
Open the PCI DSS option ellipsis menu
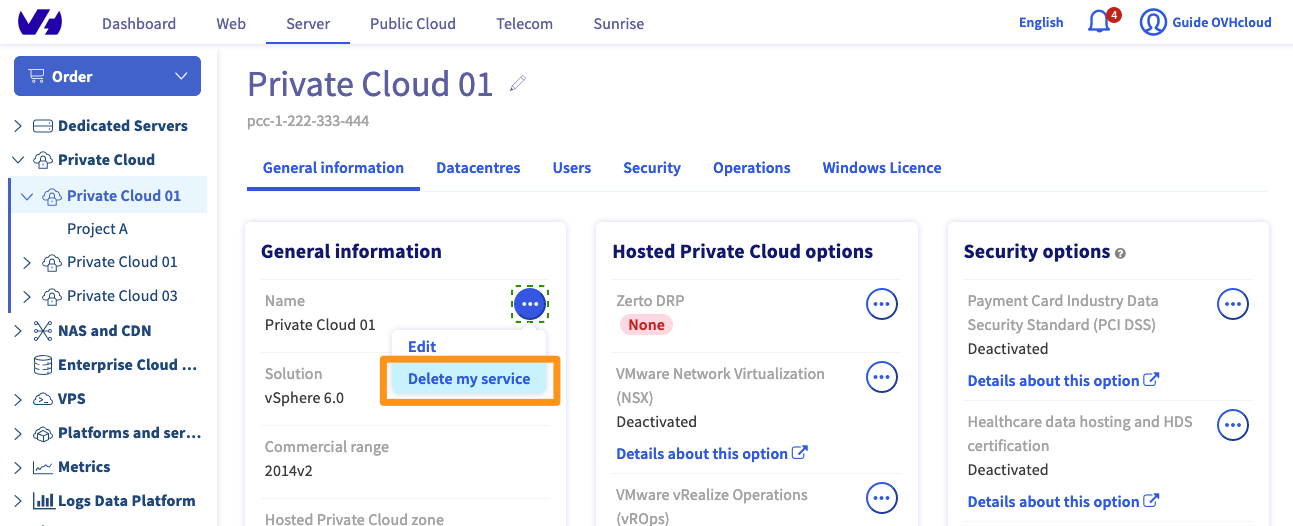[1233, 304]
